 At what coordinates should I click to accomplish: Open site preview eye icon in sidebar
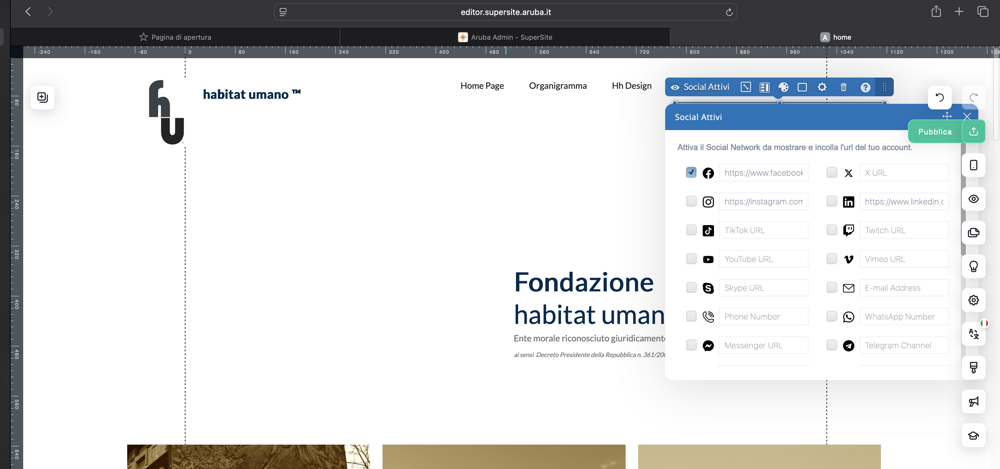click(x=973, y=199)
